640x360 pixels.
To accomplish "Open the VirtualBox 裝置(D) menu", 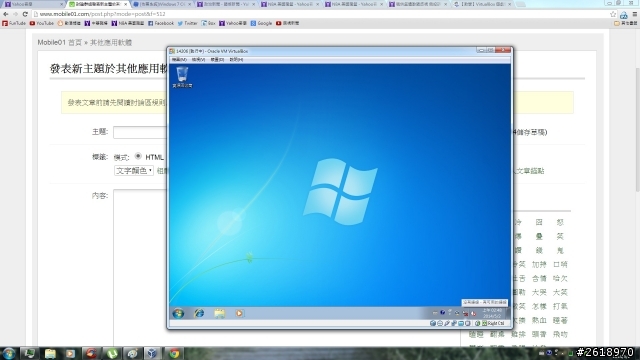I will point(217,60).
